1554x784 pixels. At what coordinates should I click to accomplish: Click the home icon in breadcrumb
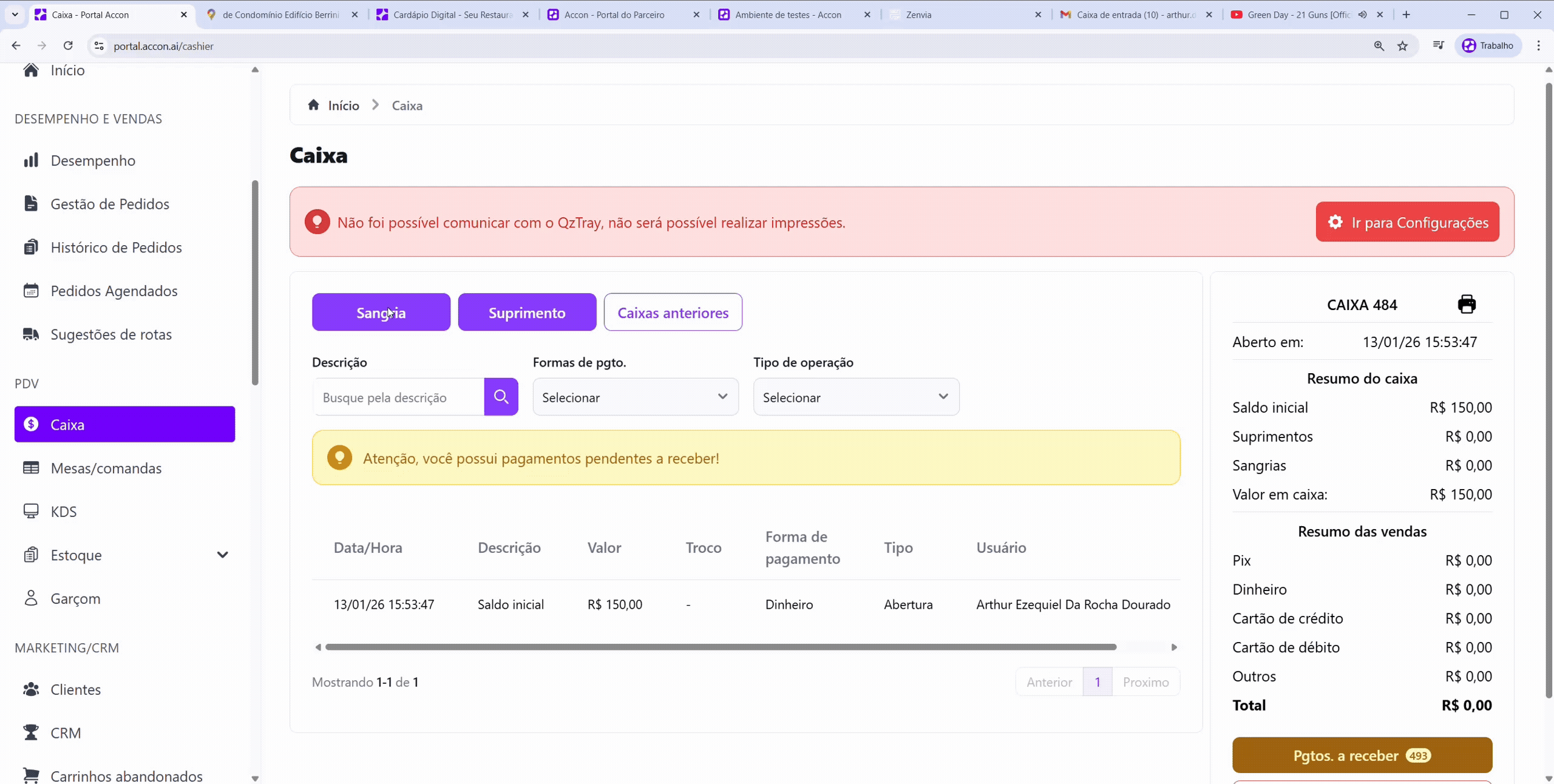[313, 105]
